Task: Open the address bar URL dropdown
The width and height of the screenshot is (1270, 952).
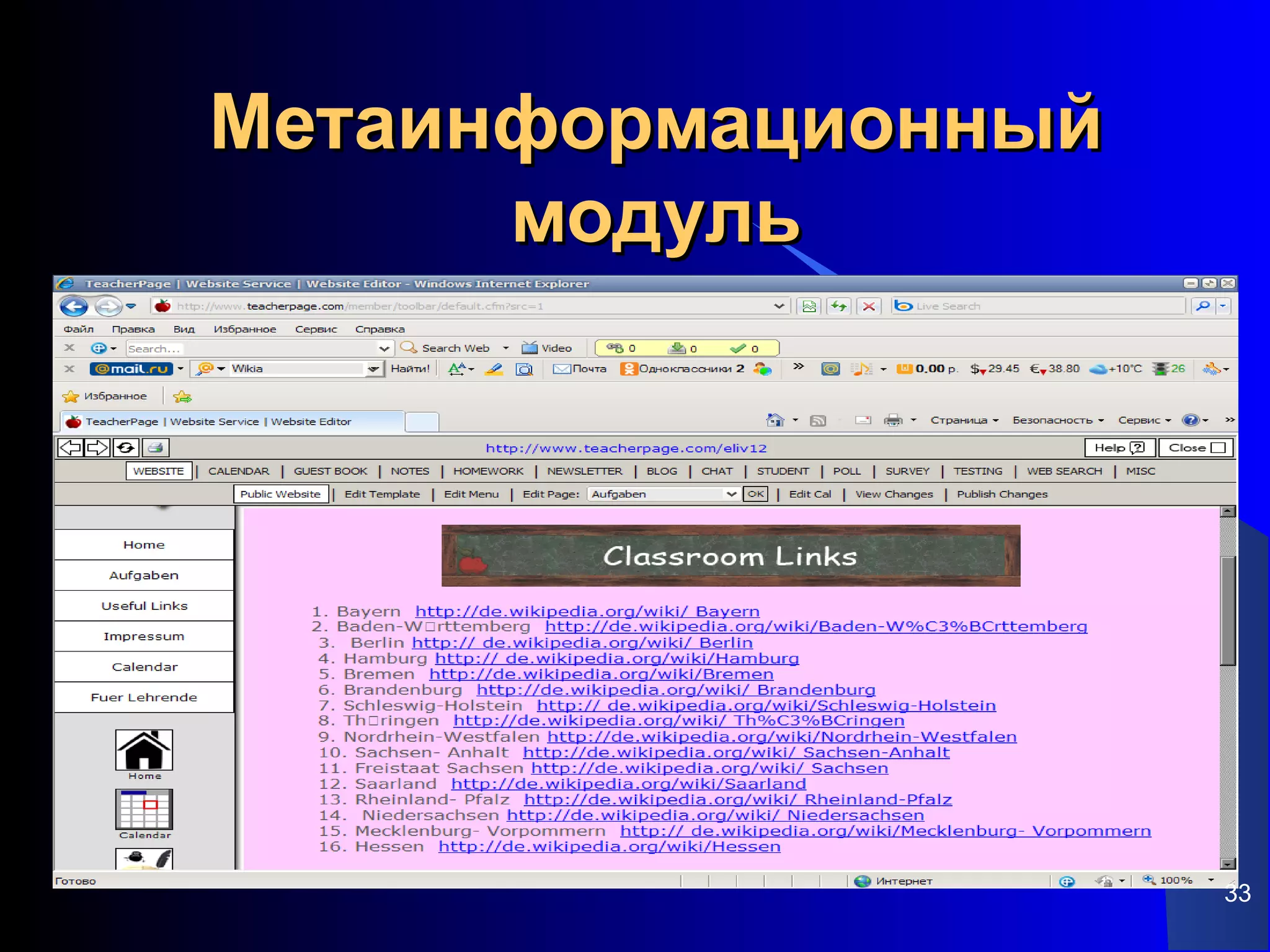Action: 779,306
